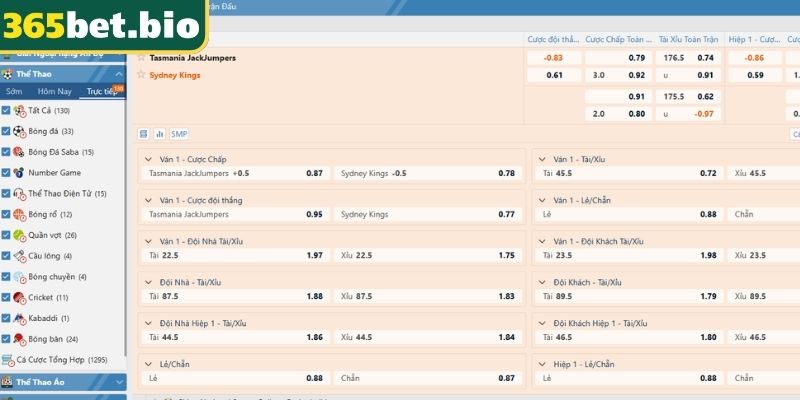800x400 pixels.
Task: Bet Sydney Kings -0.5 at 0.78
Action: (428, 173)
